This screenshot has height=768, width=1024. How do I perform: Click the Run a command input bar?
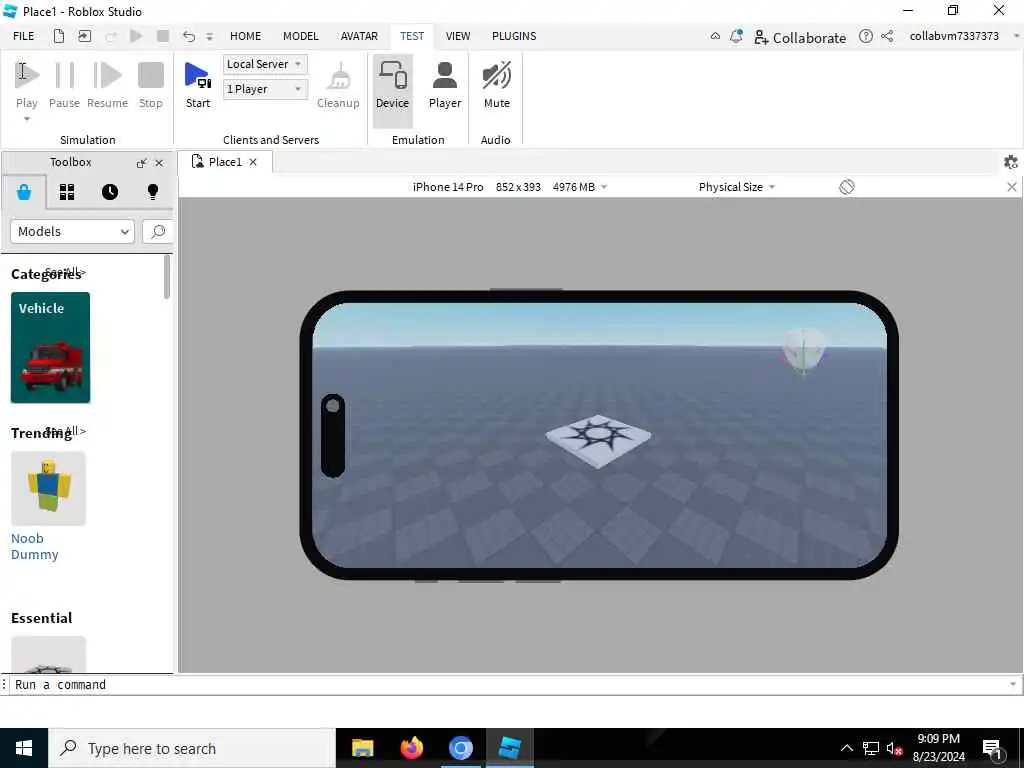(509, 684)
